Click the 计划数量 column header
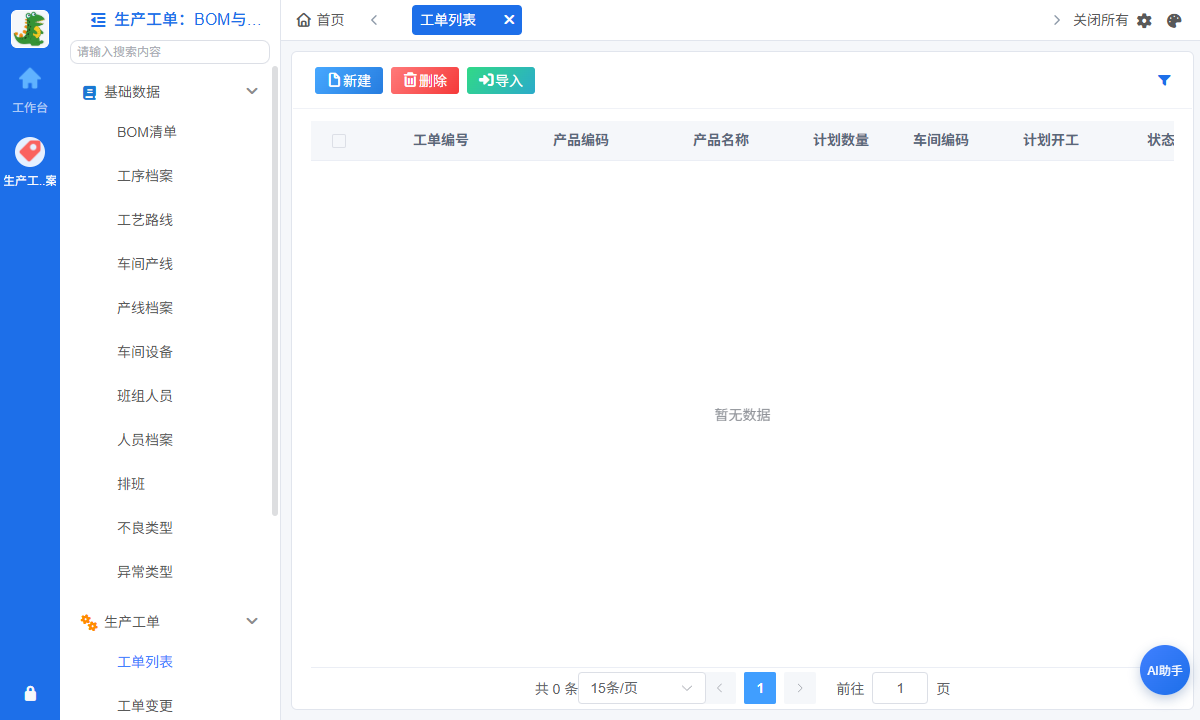This screenshot has width=1200, height=720. [841, 141]
